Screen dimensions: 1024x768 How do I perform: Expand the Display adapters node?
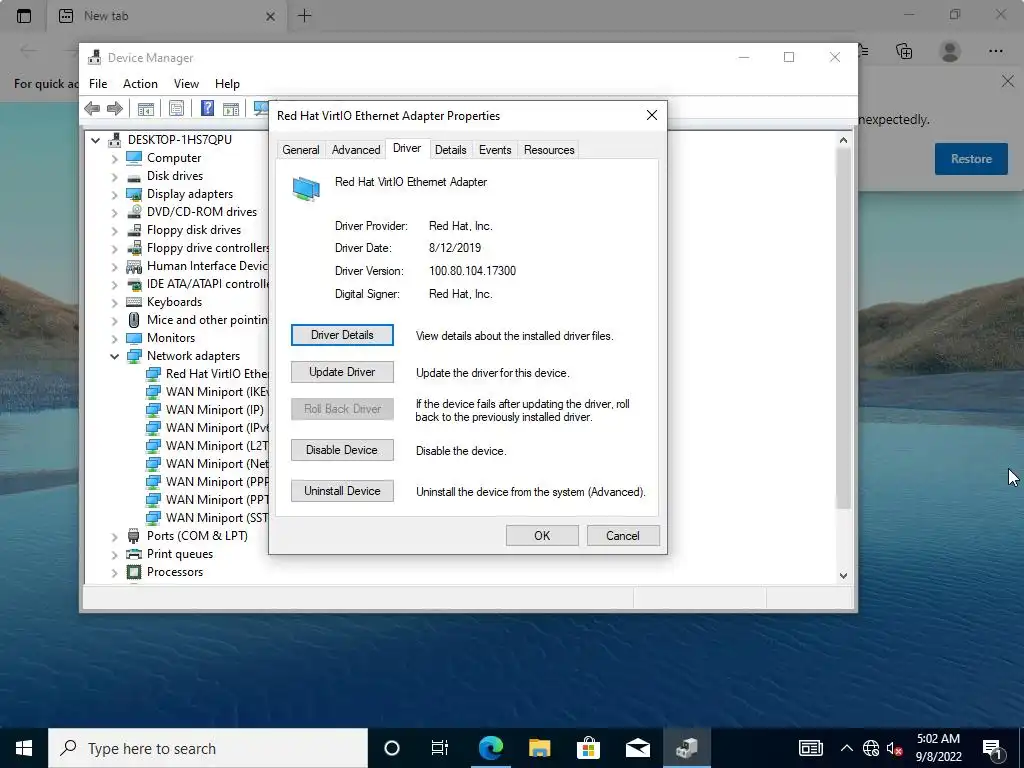tap(114, 194)
